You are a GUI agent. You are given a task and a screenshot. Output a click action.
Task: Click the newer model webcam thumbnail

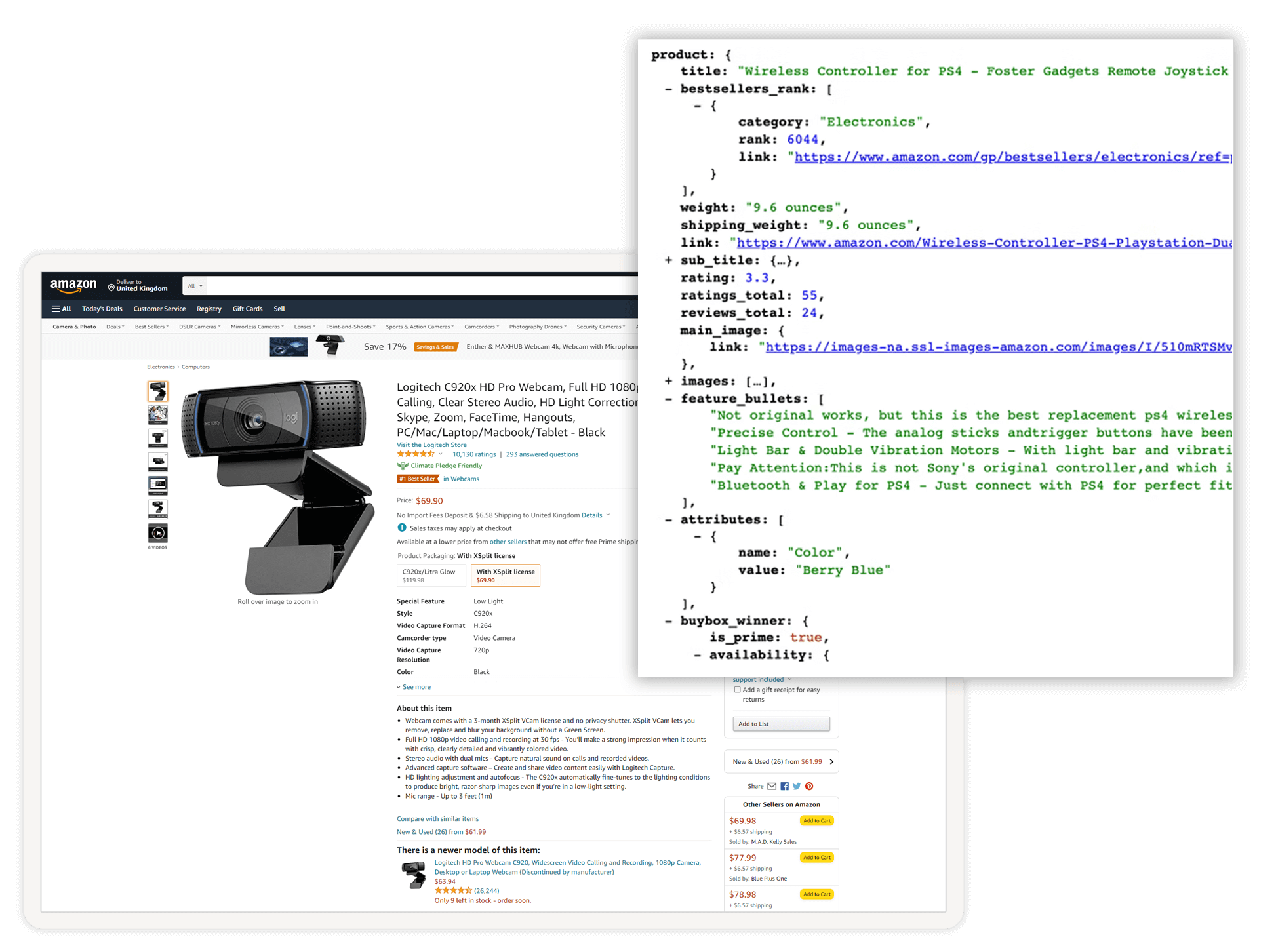pyautogui.click(x=414, y=875)
